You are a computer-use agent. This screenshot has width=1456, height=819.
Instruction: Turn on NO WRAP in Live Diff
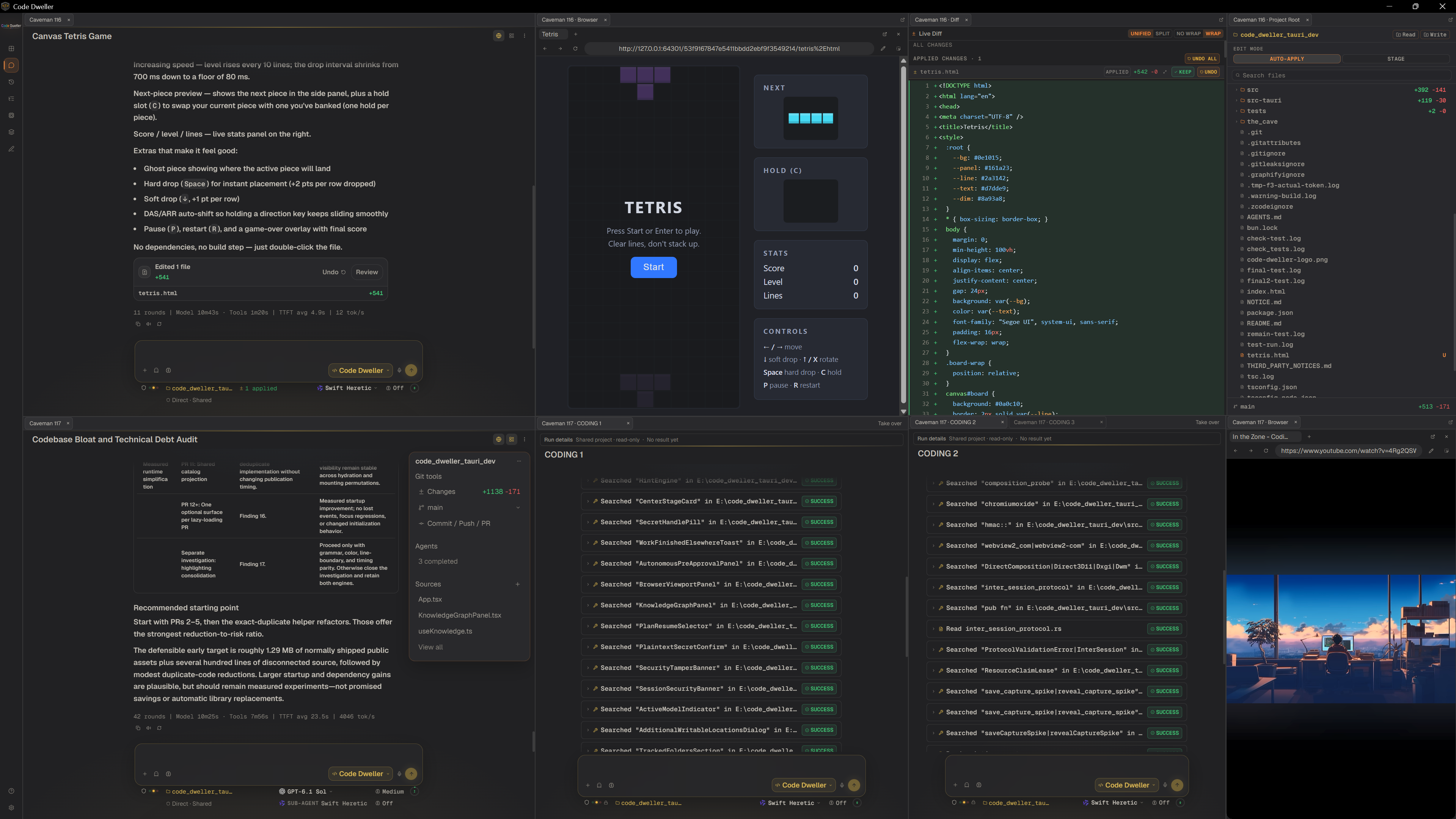point(1188,33)
